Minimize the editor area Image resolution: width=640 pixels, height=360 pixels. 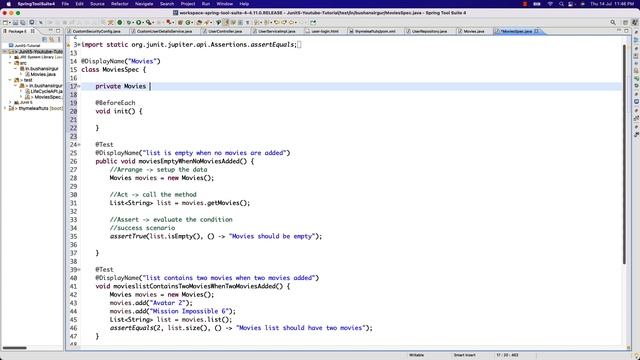pyautogui.click(x=619, y=31)
